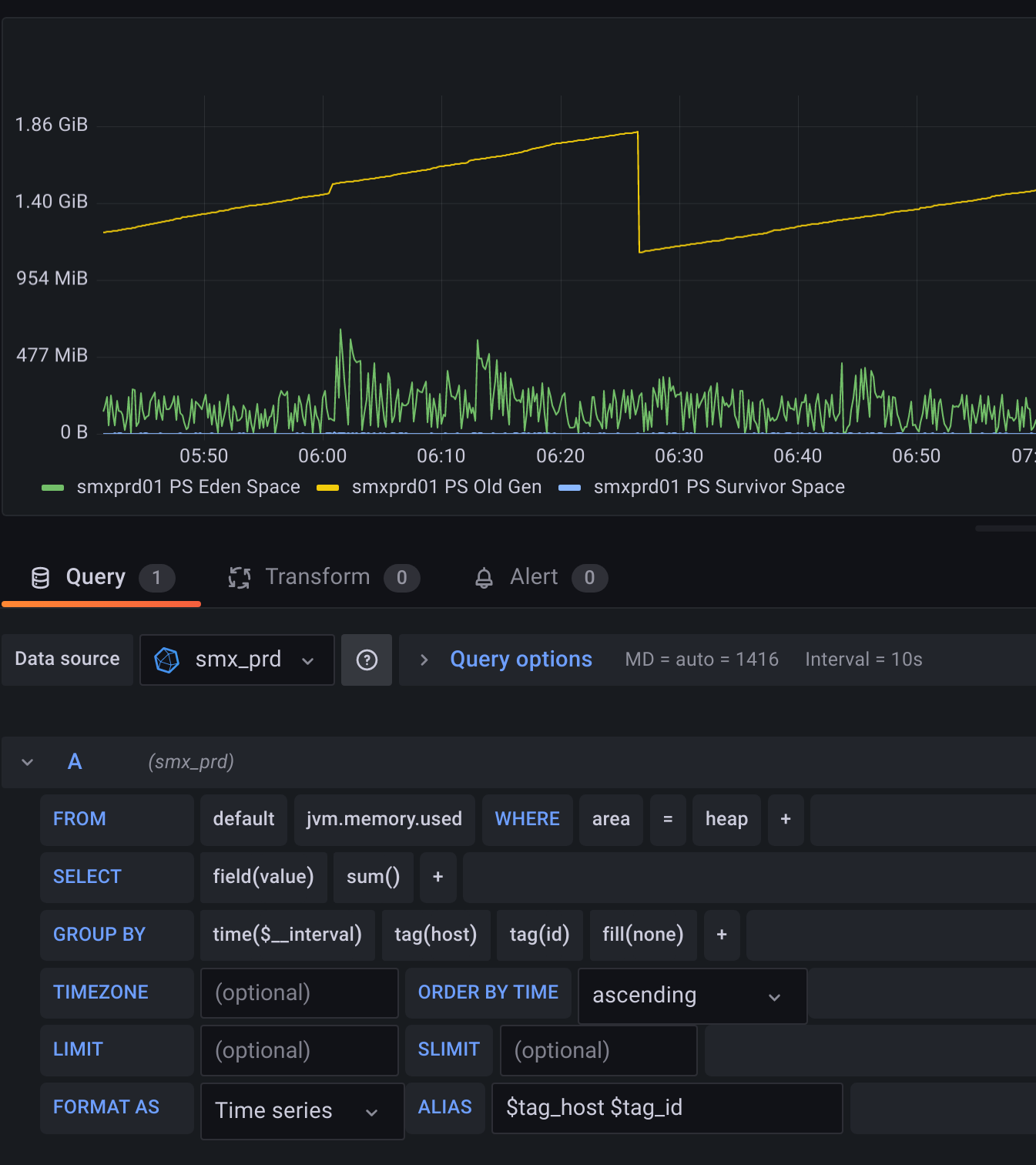The height and width of the screenshot is (1165, 1036).
Task: Toggle smxprd01 PS Old Gen legend series
Action: pyautogui.click(x=447, y=487)
